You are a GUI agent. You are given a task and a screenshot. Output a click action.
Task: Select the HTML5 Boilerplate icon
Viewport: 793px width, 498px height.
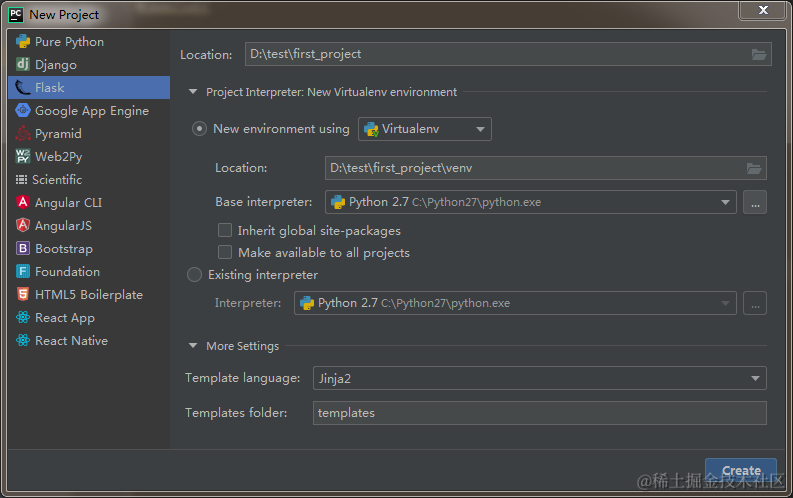tap(23, 294)
